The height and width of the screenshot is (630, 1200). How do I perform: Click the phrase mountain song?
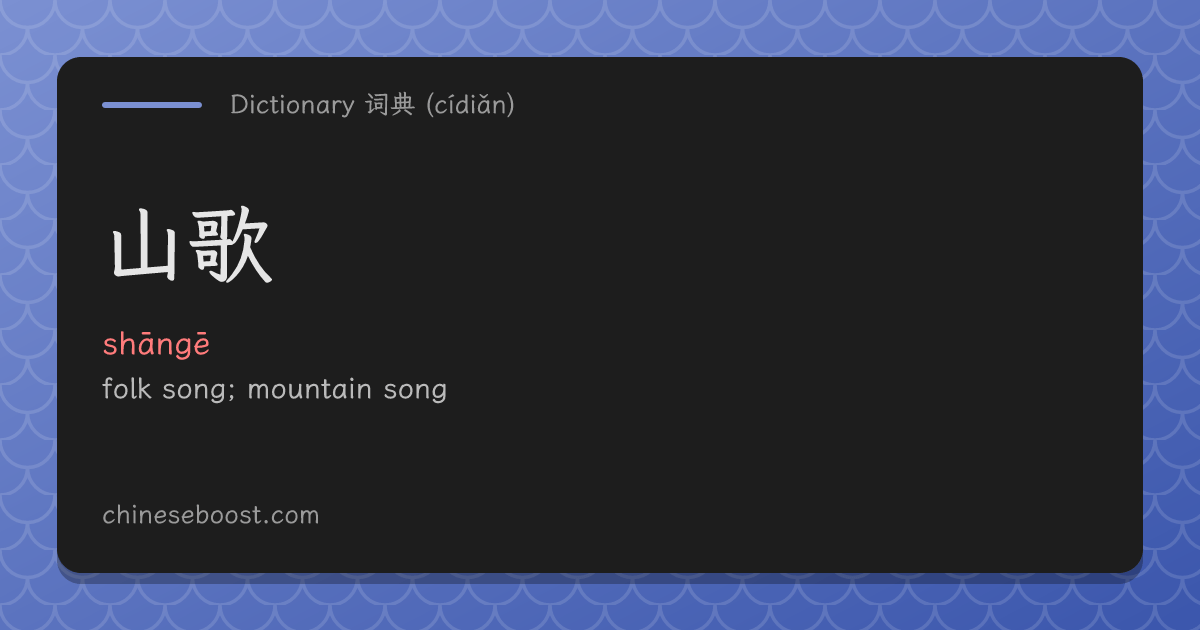point(347,389)
